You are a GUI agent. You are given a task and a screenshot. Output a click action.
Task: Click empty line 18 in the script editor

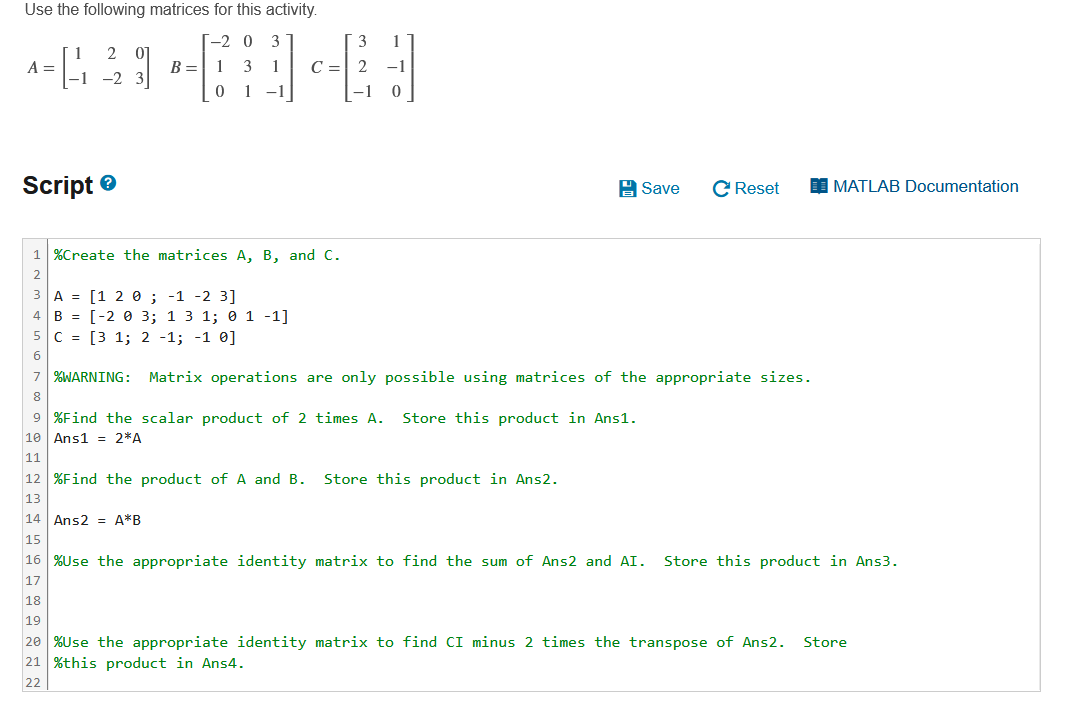point(200,601)
